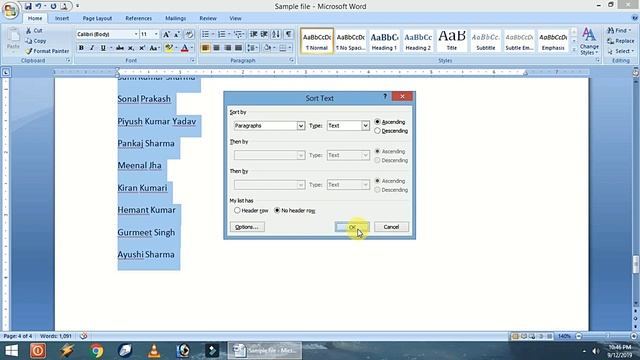Open the Sort Text help button
Image resolution: width=640 pixels, height=360 pixels.
(x=384, y=96)
